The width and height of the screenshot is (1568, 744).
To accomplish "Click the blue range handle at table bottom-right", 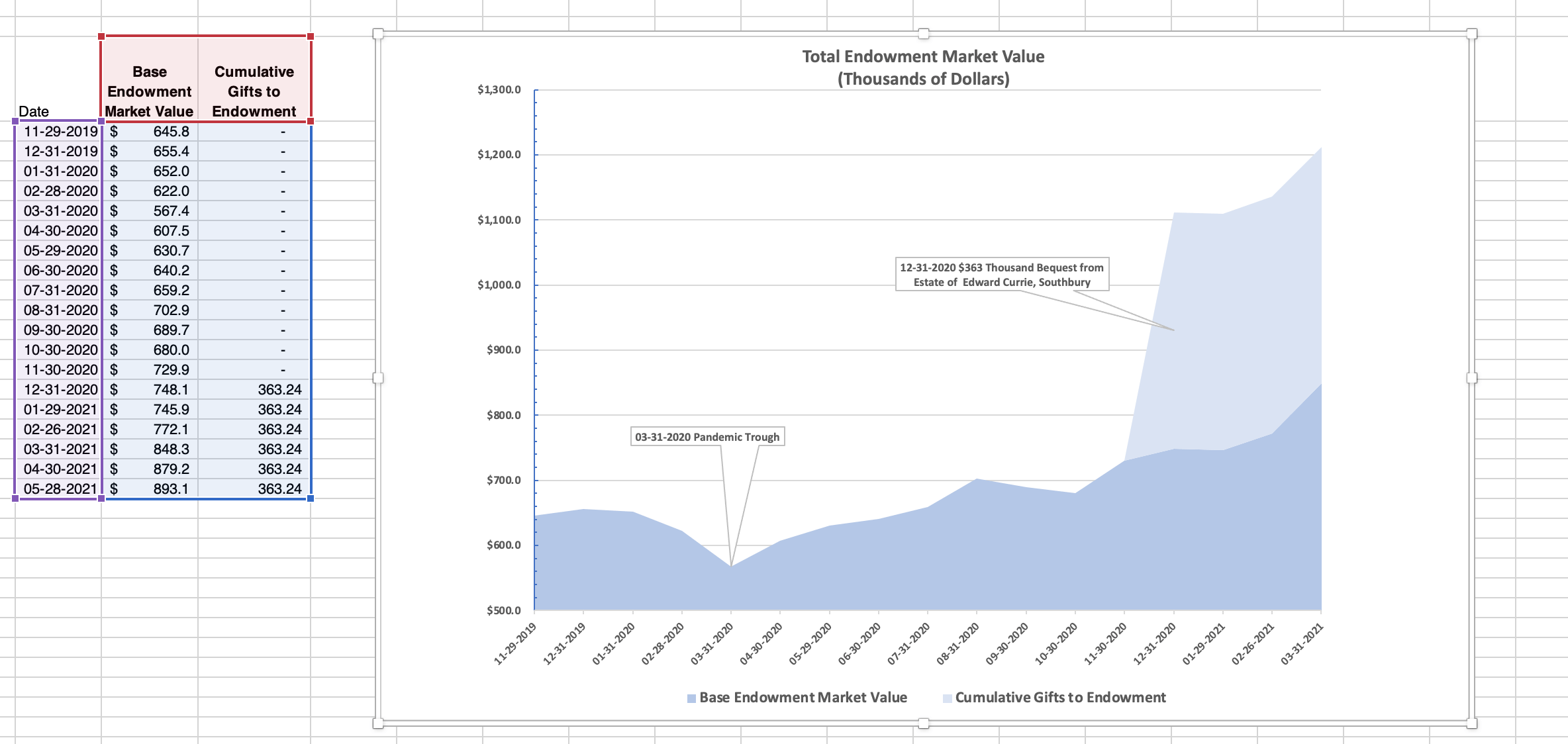I will coord(311,498).
